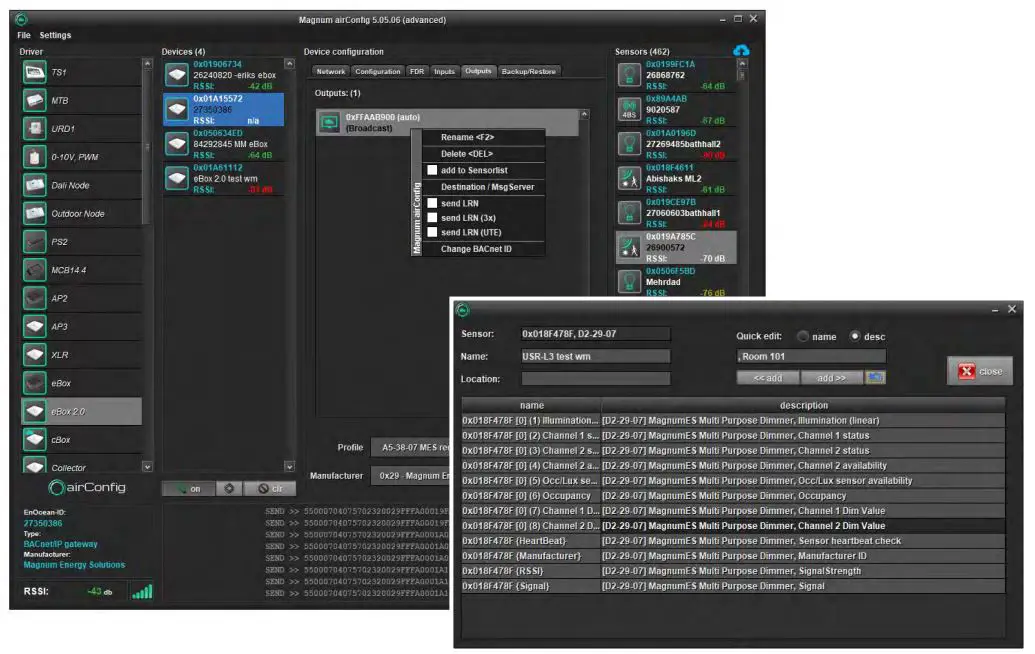Click the diamond button between on and clr
This screenshot has height=654, width=1035.
(x=229, y=489)
